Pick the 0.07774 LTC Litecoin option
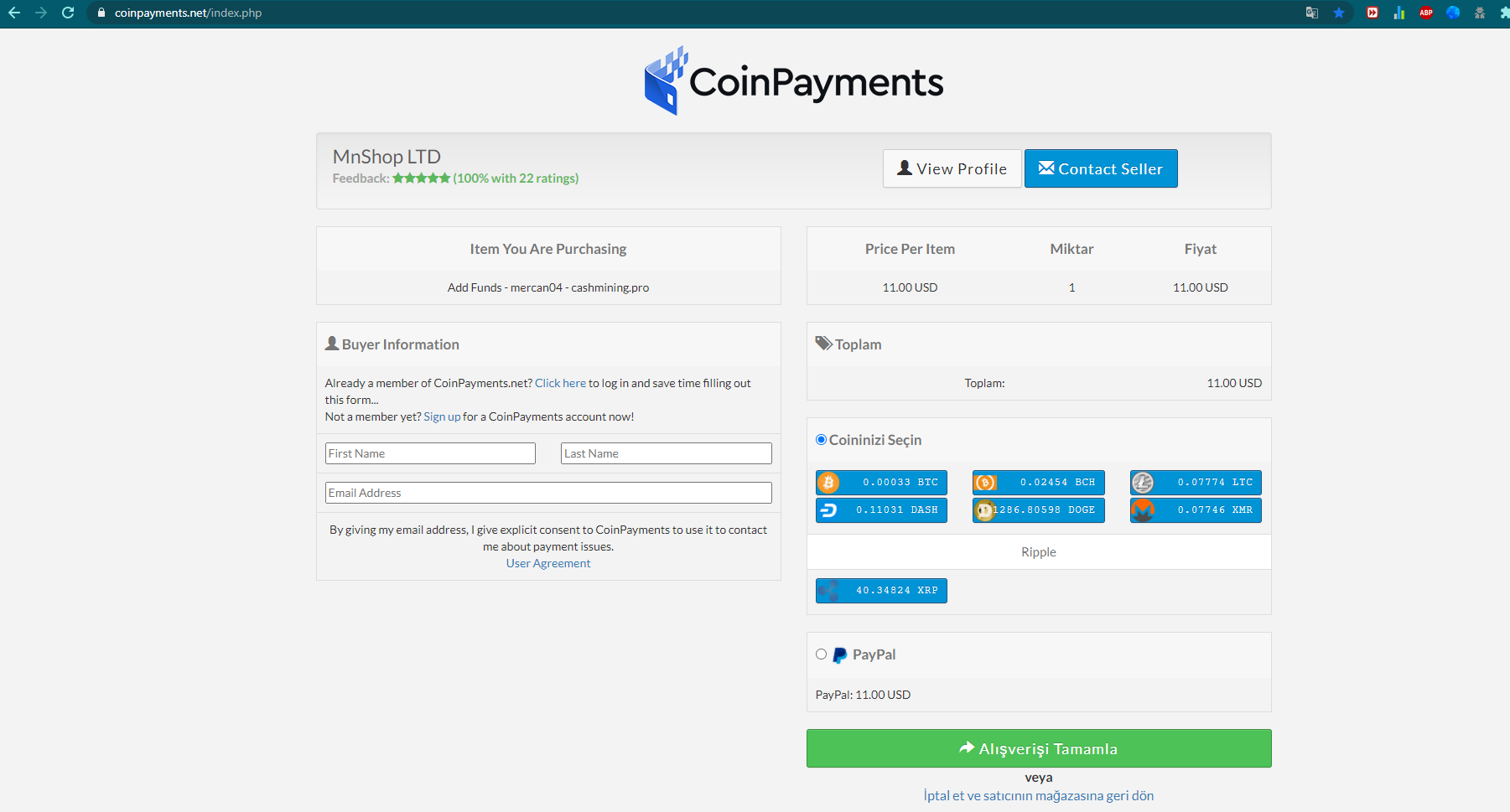 pyautogui.click(x=1196, y=483)
